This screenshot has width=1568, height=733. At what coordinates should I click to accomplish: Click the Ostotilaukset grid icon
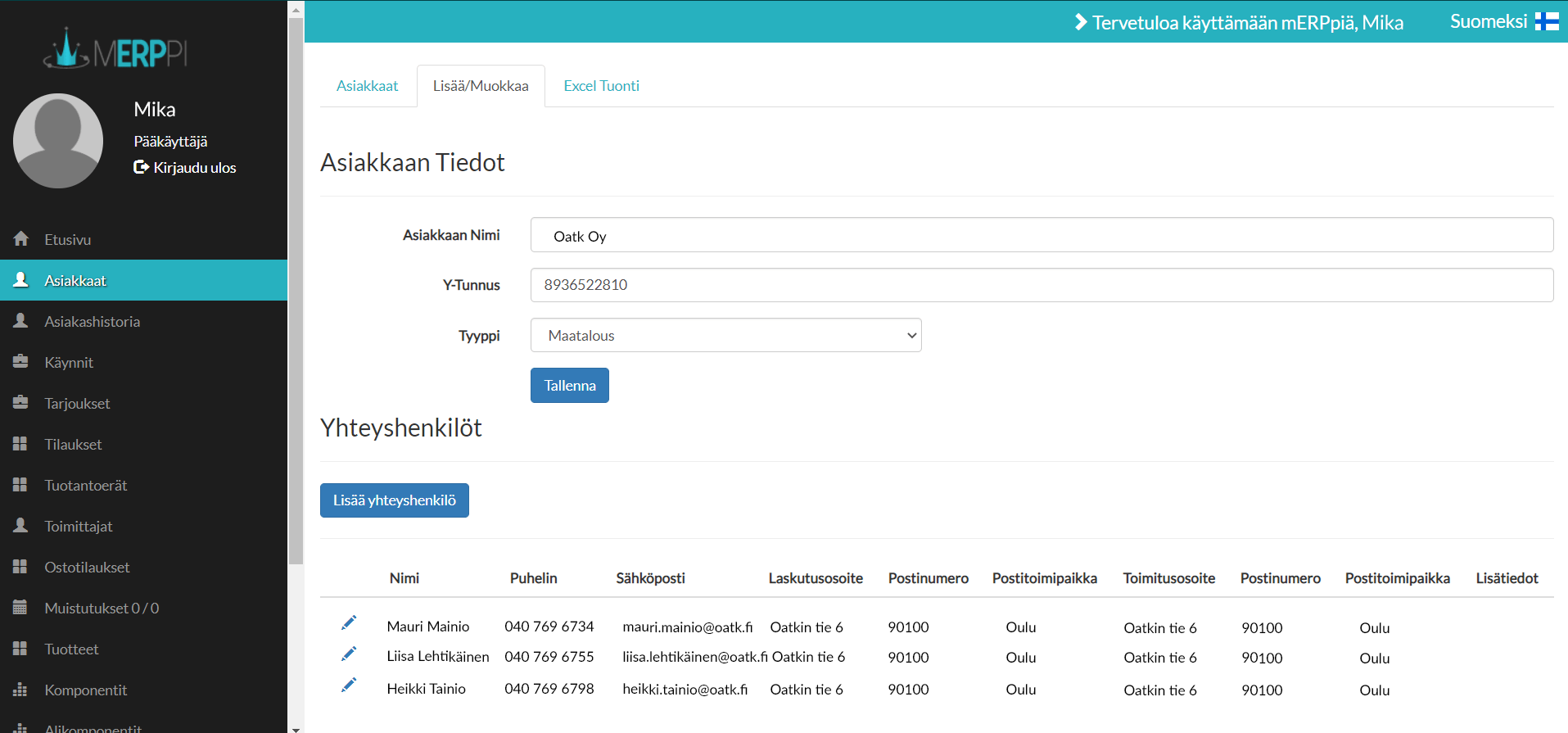pos(20,567)
